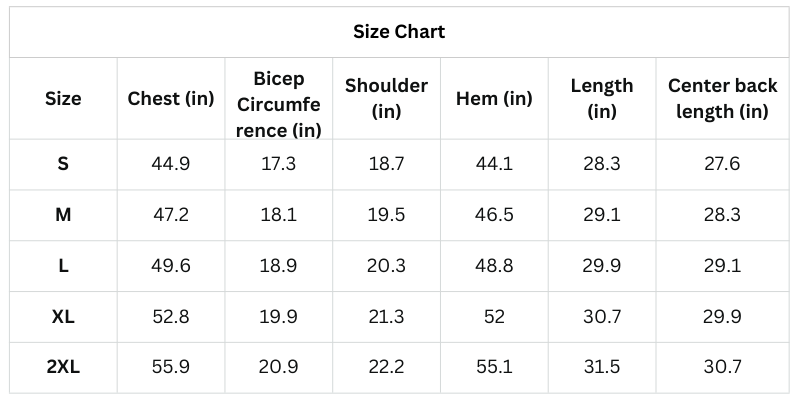The height and width of the screenshot is (400, 800).
Task: Select the Hem (in) column header
Action: tap(494, 98)
